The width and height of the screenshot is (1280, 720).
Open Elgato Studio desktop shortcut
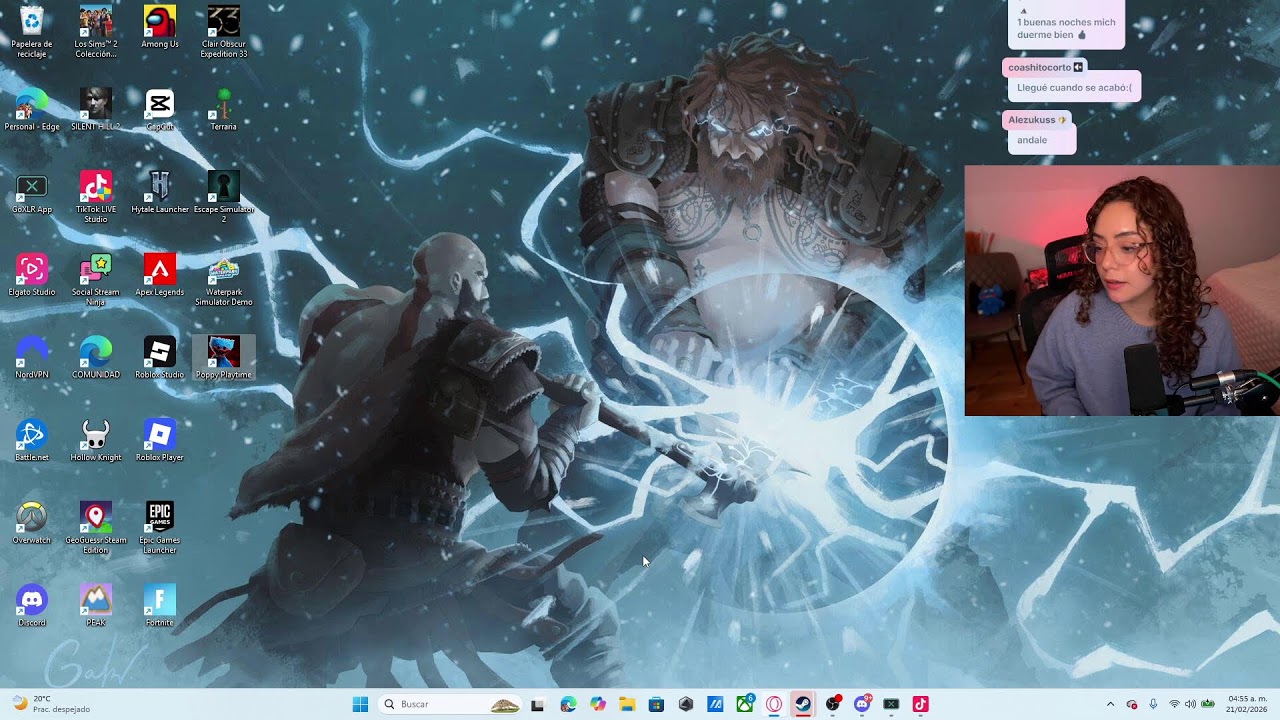(32, 275)
